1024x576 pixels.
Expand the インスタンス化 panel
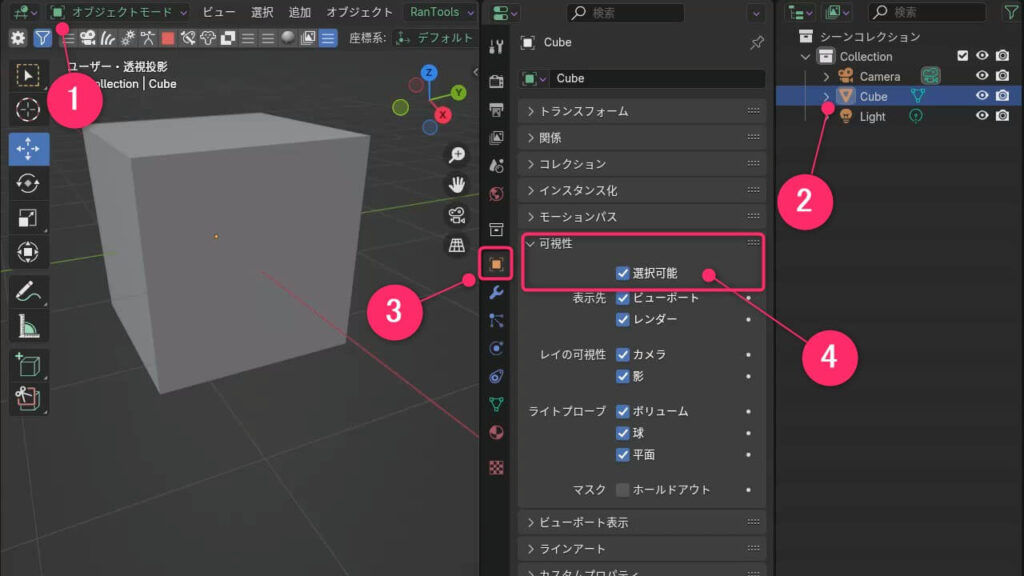point(641,191)
